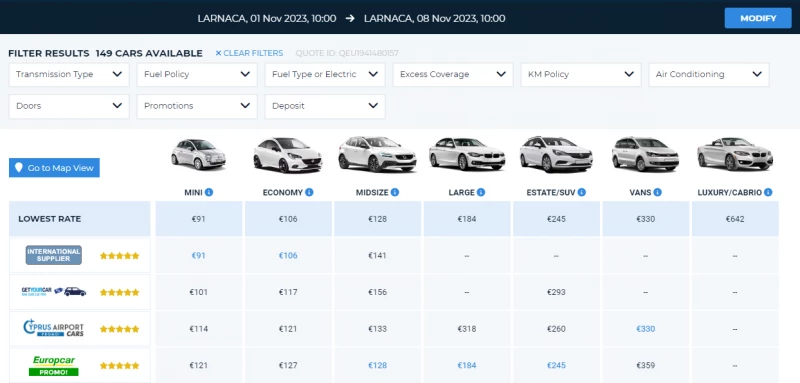
Task: Click the Estate/SUV info icon
Action: 582,192
